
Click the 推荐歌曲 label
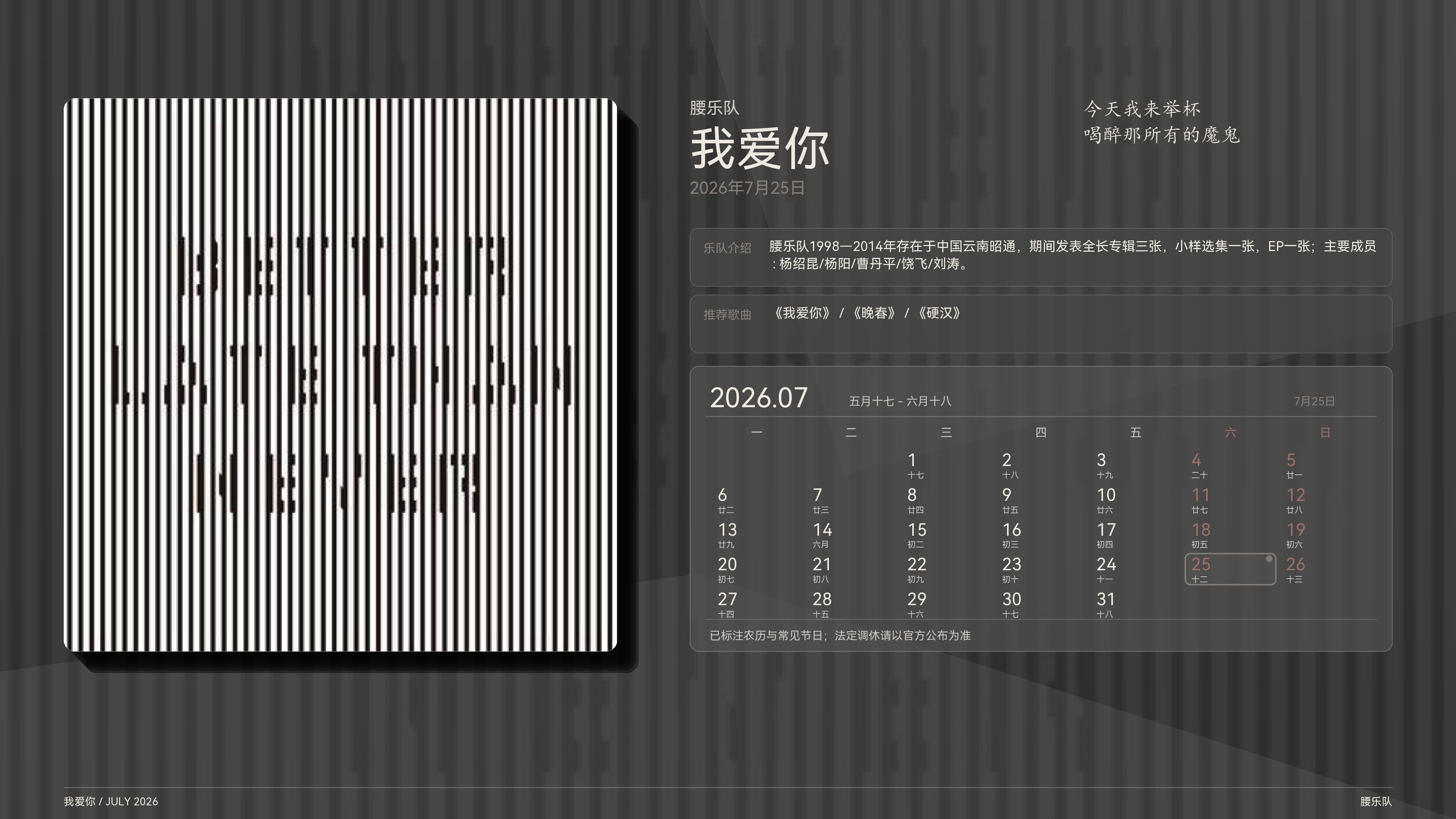727,314
